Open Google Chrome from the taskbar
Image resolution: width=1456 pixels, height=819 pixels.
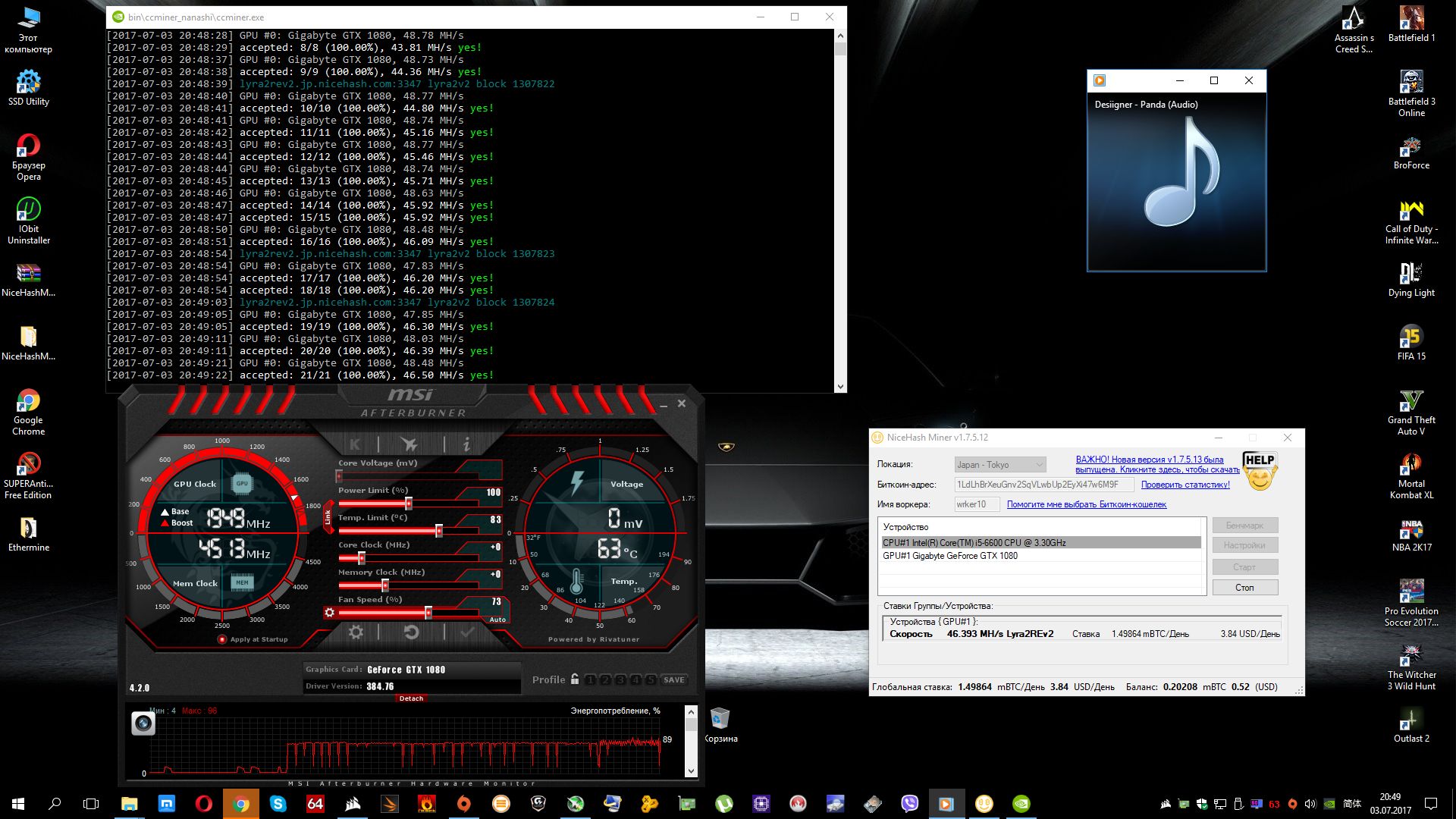[241, 804]
